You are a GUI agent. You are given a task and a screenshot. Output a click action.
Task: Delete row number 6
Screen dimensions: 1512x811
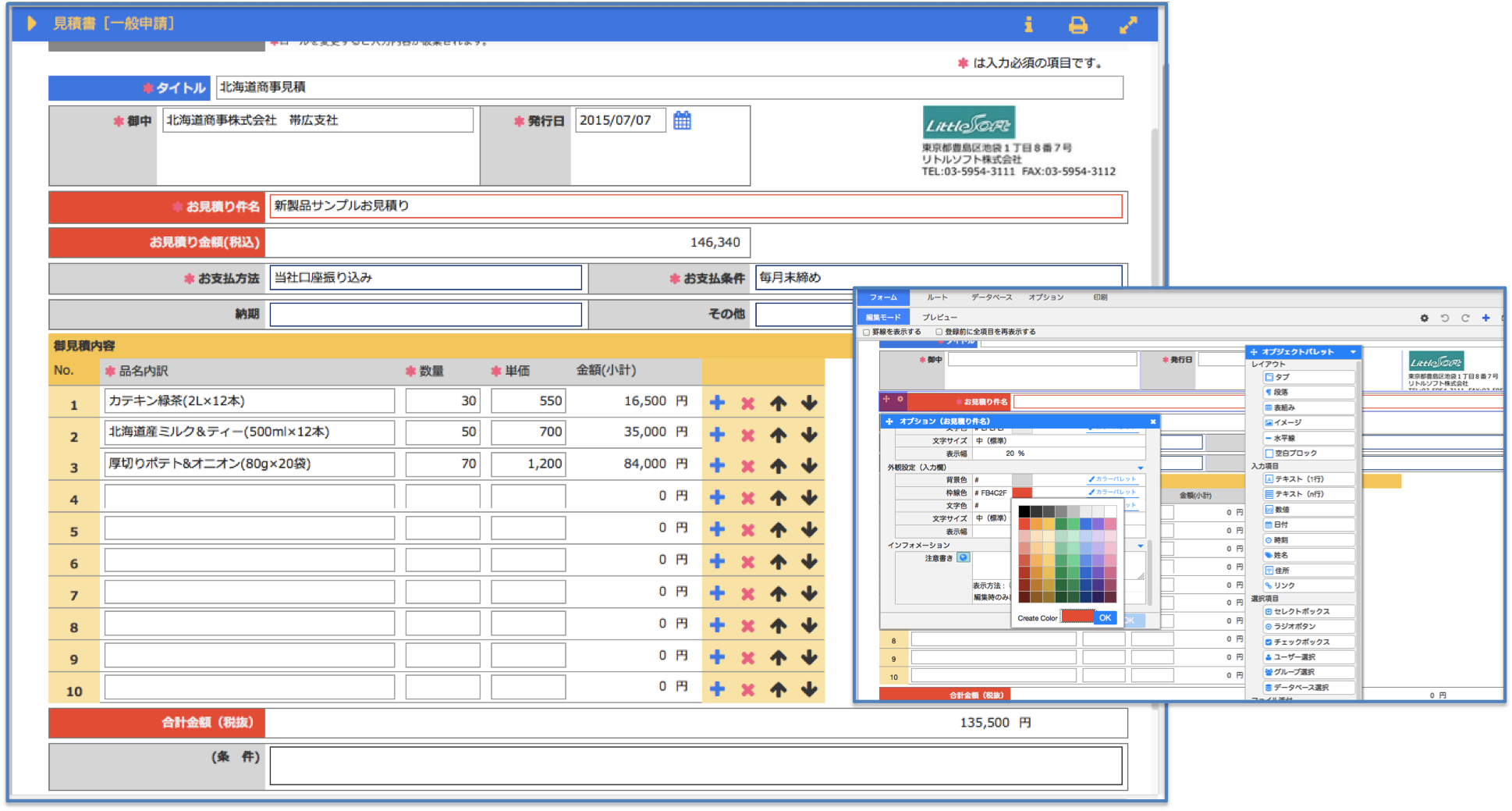coord(747,562)
